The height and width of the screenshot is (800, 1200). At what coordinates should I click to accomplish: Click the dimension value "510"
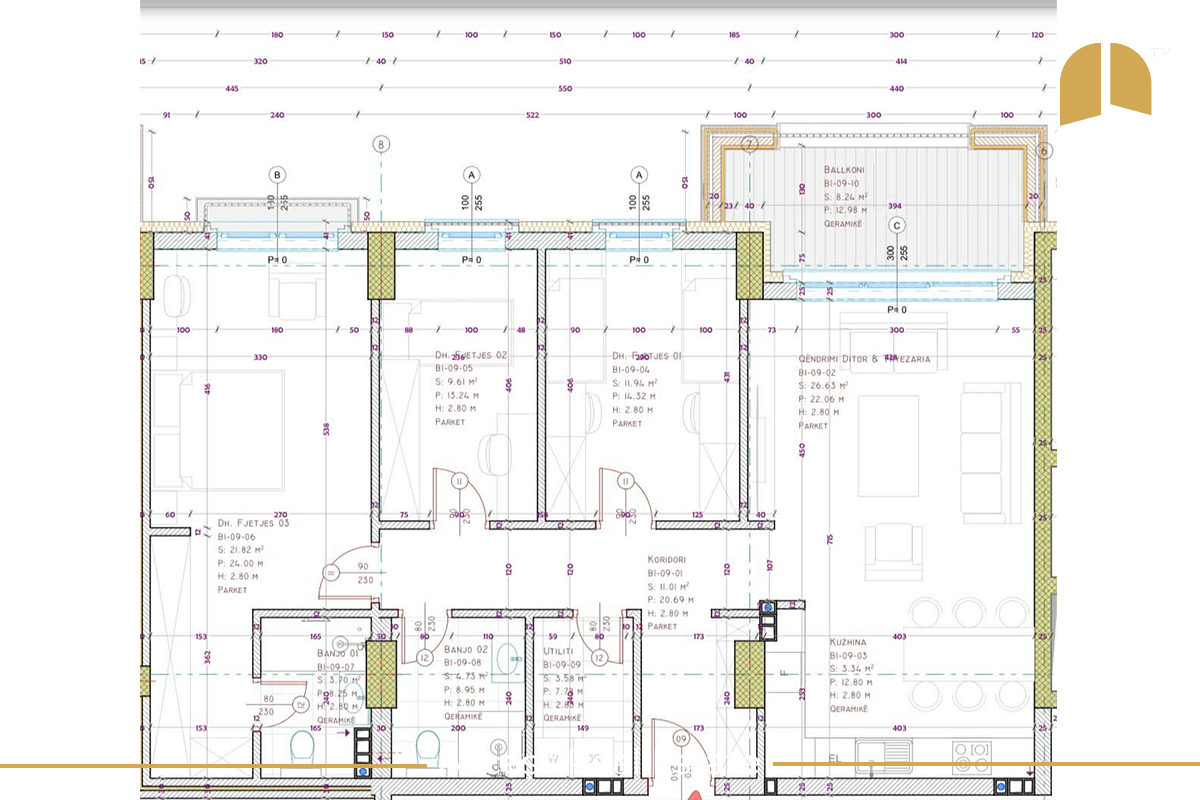pos(565,61)
